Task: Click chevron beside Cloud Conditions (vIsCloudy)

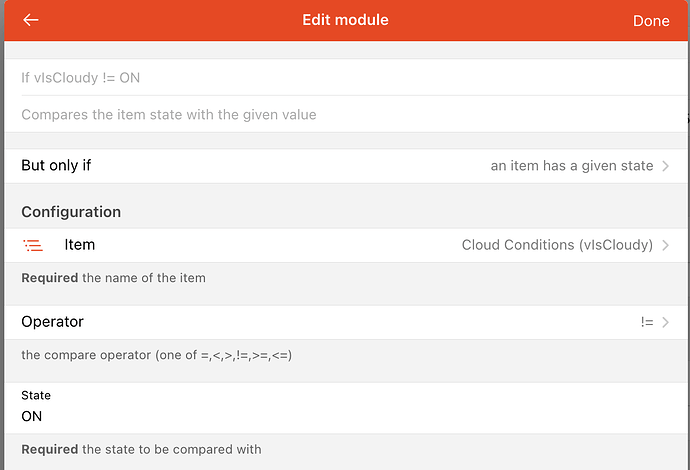Action: [x=666, y=245]
